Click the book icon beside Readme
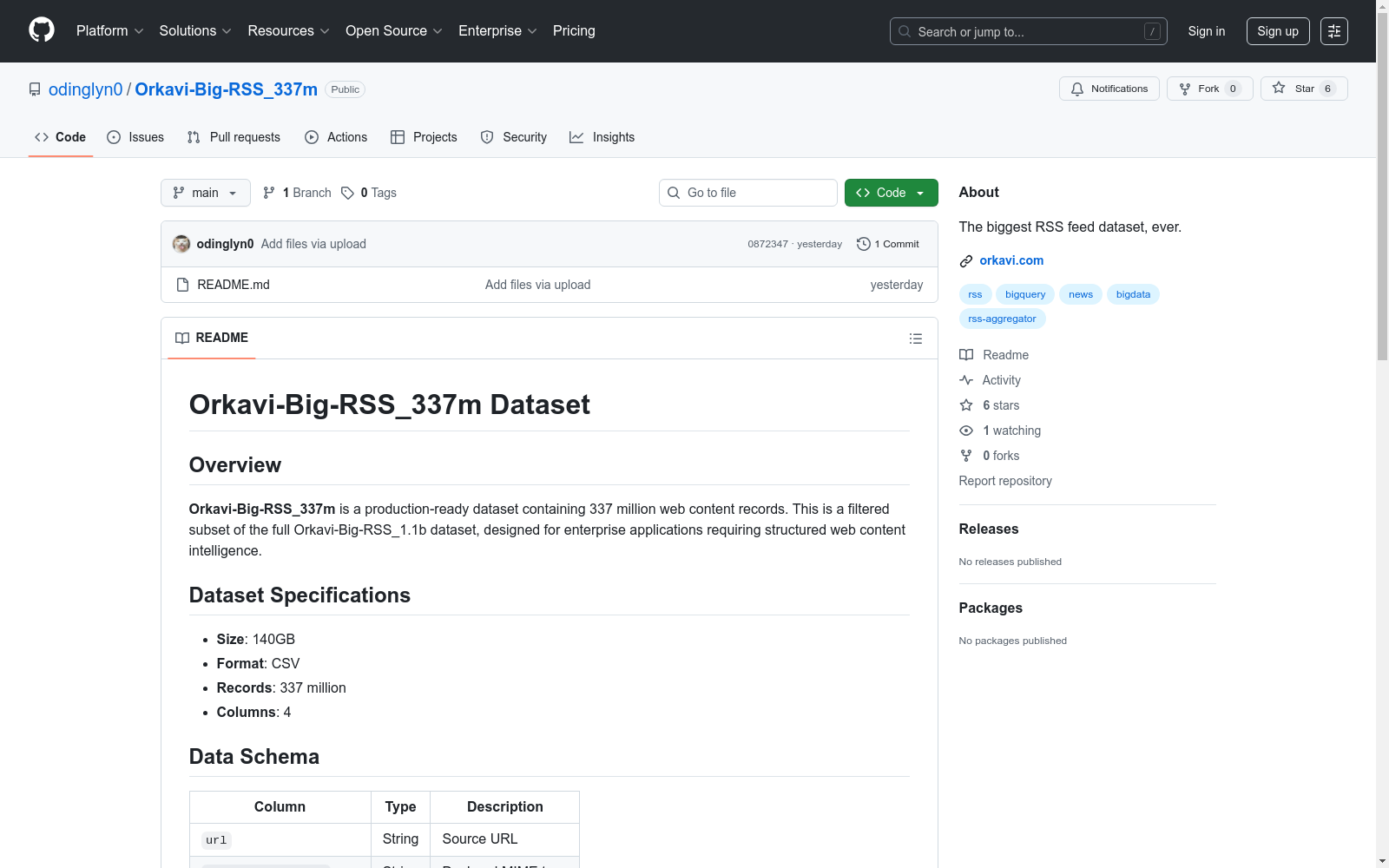1389x868 pixels. click(x=966, y=355)
